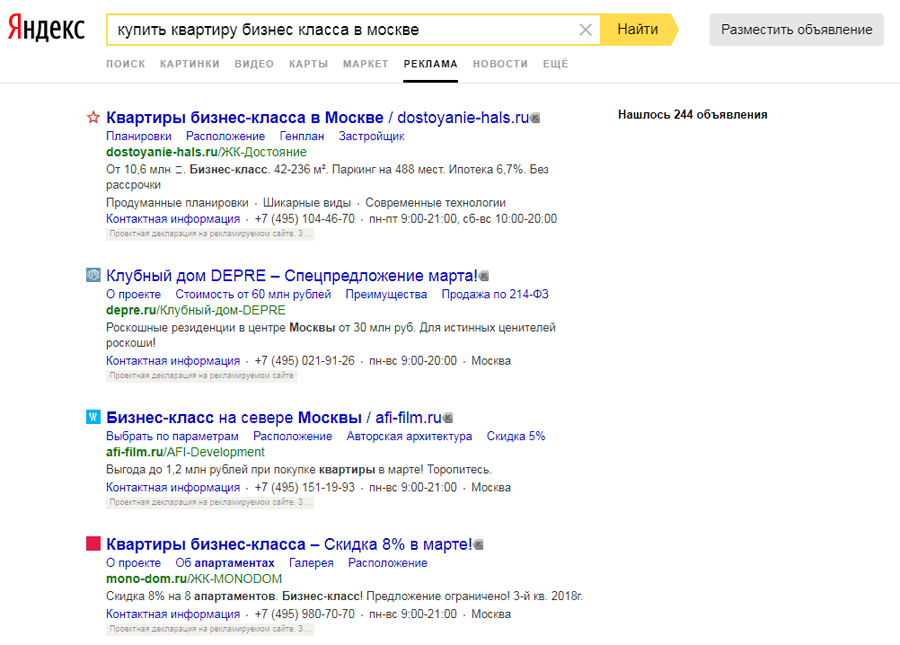Screen dimensions: 900x645
Task: Select the Реклама tab
Action: pyautogui.click(x=430, y=64)
